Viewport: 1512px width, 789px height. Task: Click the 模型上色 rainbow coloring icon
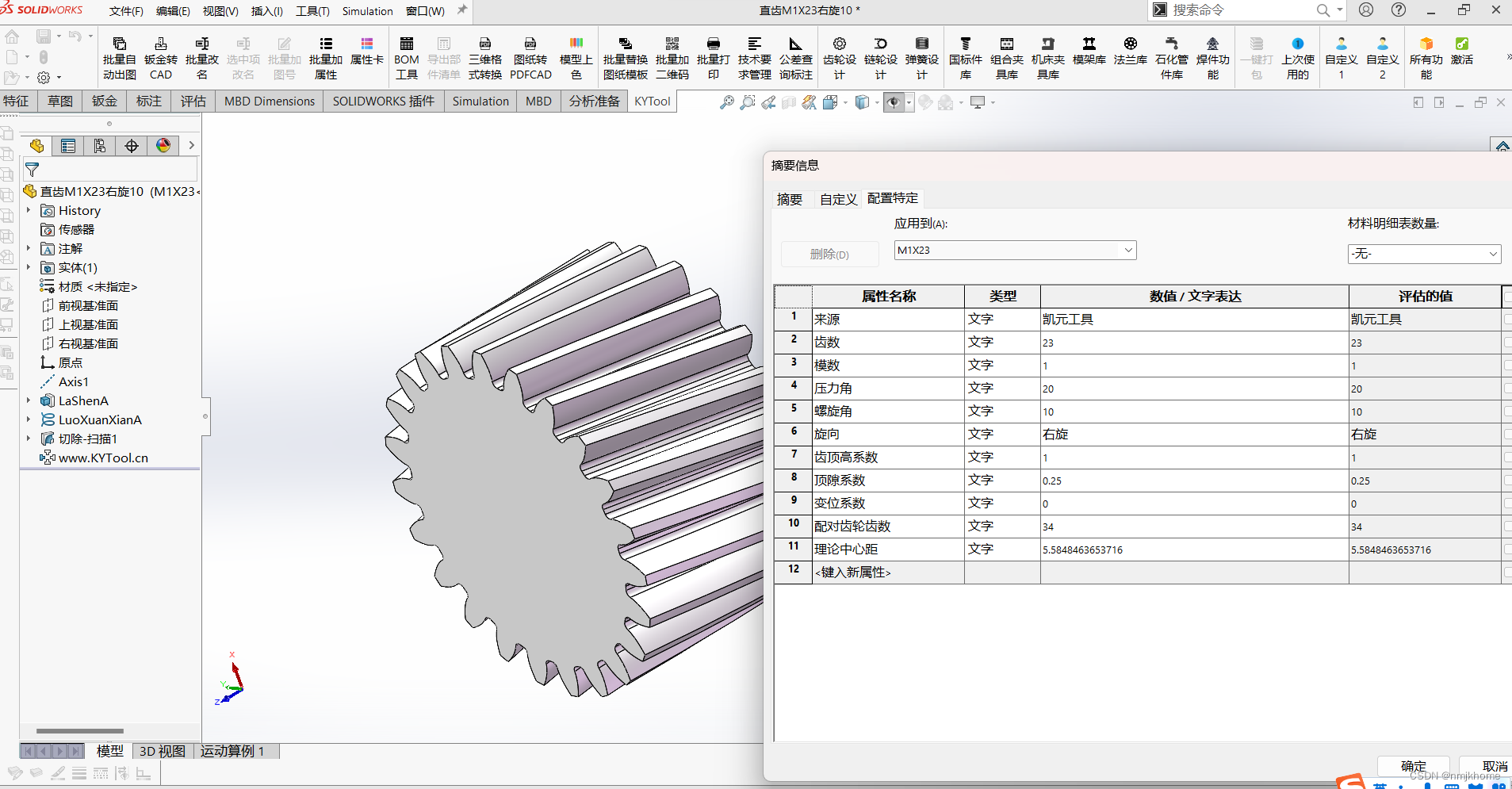[576, 57]
